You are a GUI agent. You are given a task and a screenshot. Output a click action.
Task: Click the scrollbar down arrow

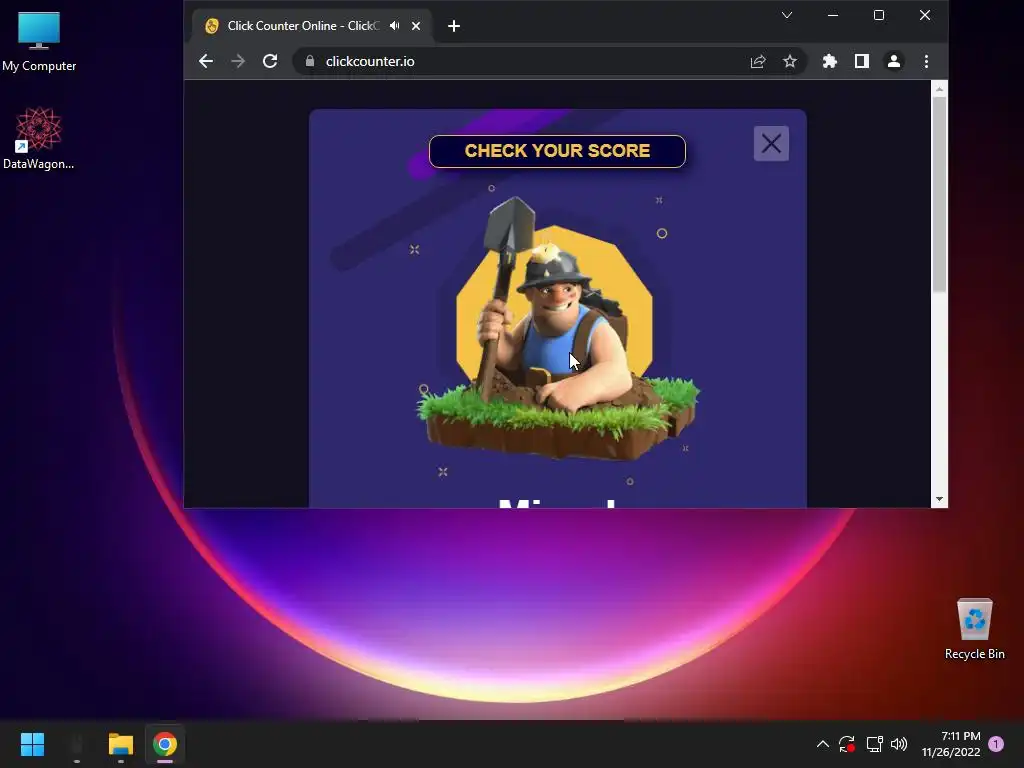(939, 500)
